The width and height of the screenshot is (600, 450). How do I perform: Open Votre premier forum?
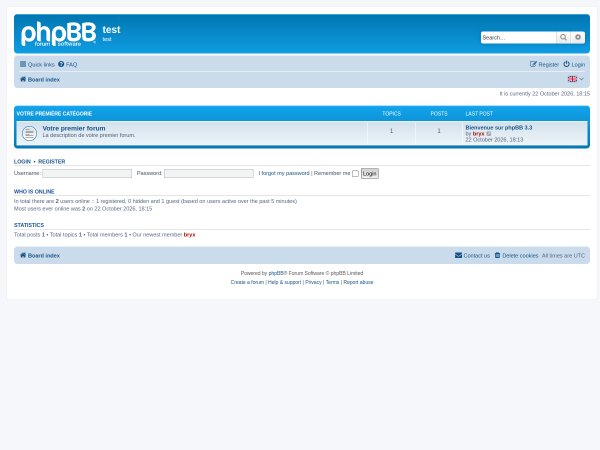[x=74, y=128]
